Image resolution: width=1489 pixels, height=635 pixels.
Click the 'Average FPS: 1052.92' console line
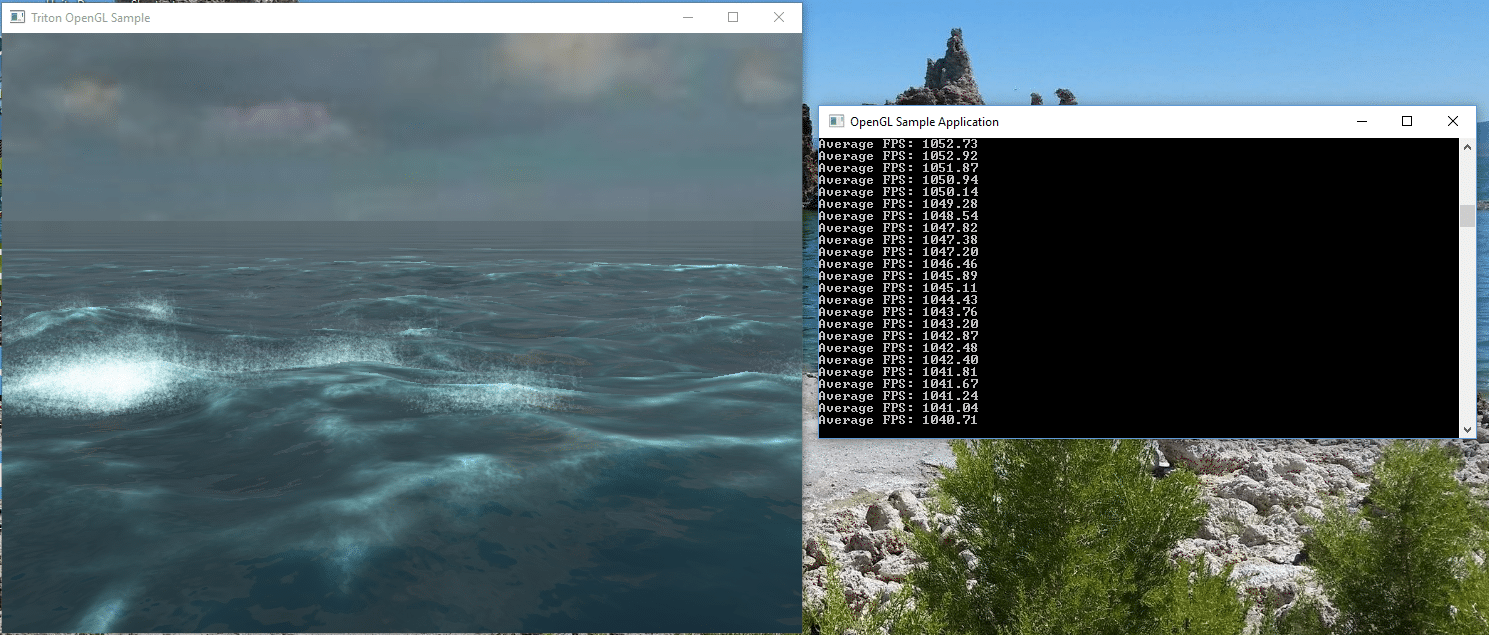tap(898, 156)
